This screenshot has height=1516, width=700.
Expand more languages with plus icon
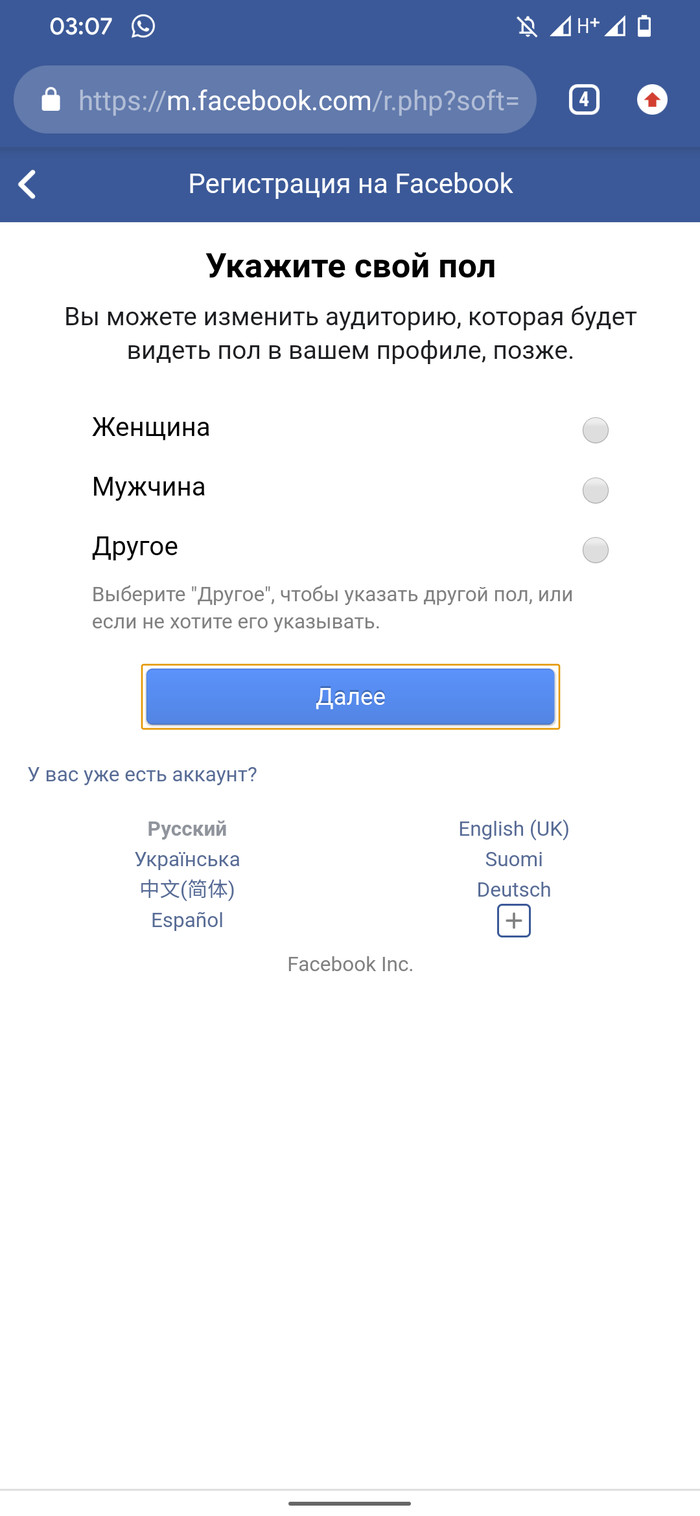click(x=514, y=921)
